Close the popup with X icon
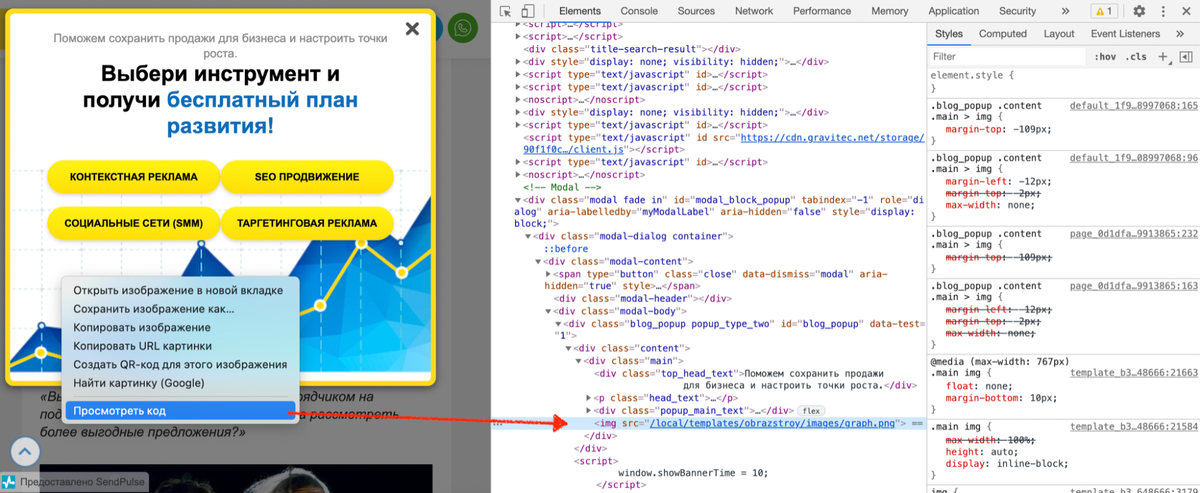 [412, 29]
